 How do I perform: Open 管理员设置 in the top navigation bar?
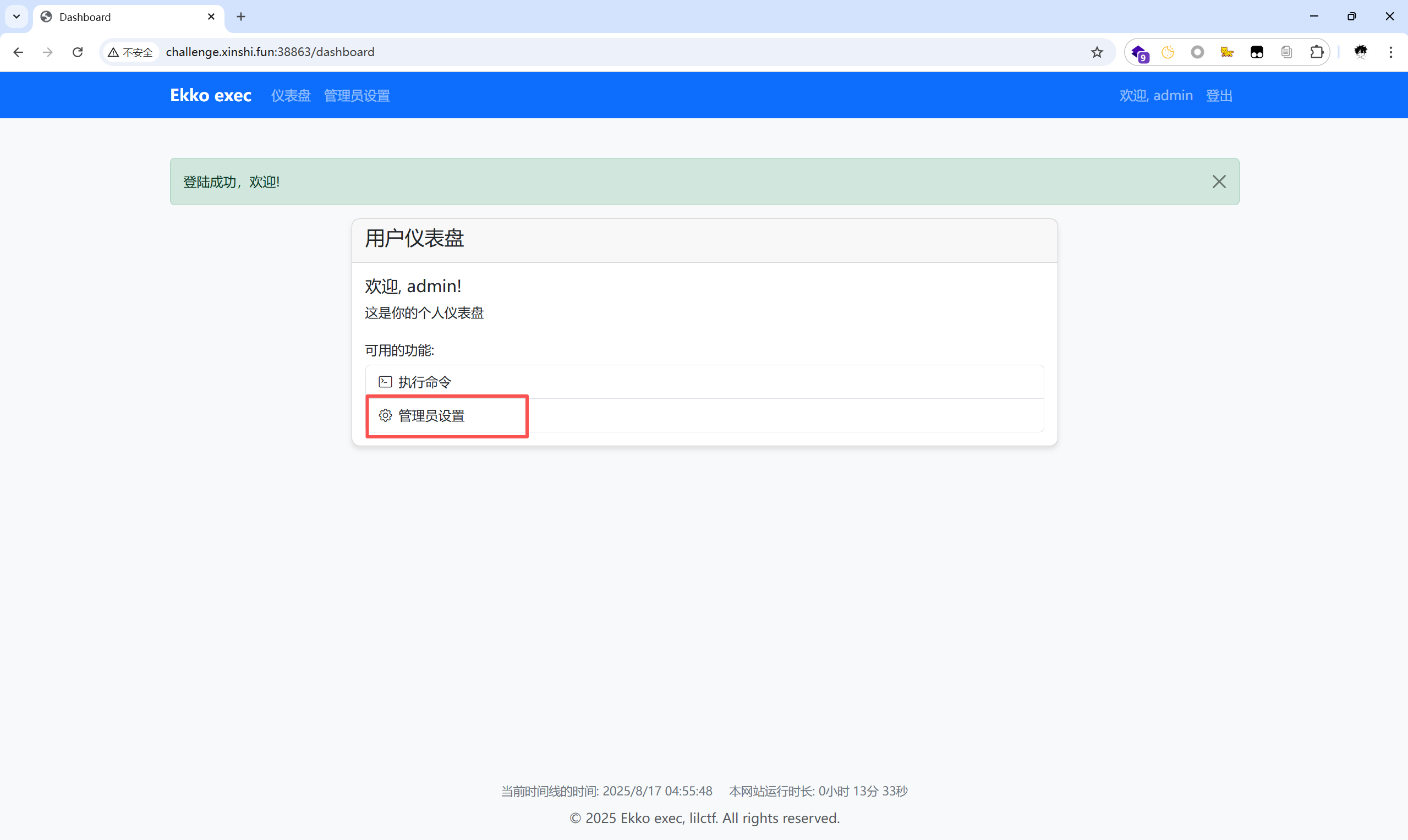(x=357, y=96)
